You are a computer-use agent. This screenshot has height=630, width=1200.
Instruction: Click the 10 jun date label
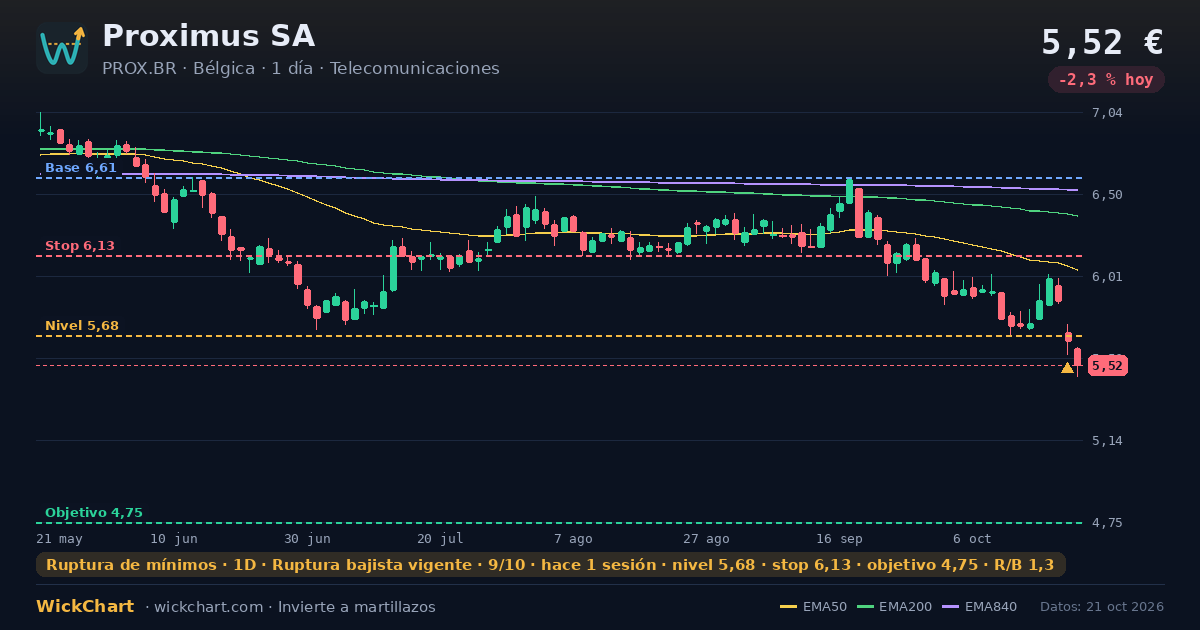pyautogui.click(x=174, y=538)
